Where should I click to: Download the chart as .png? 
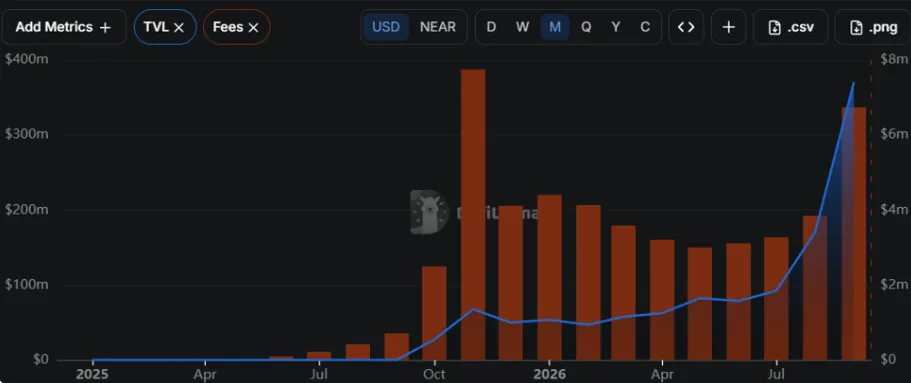pyautogui.click(x=873, y=27)
